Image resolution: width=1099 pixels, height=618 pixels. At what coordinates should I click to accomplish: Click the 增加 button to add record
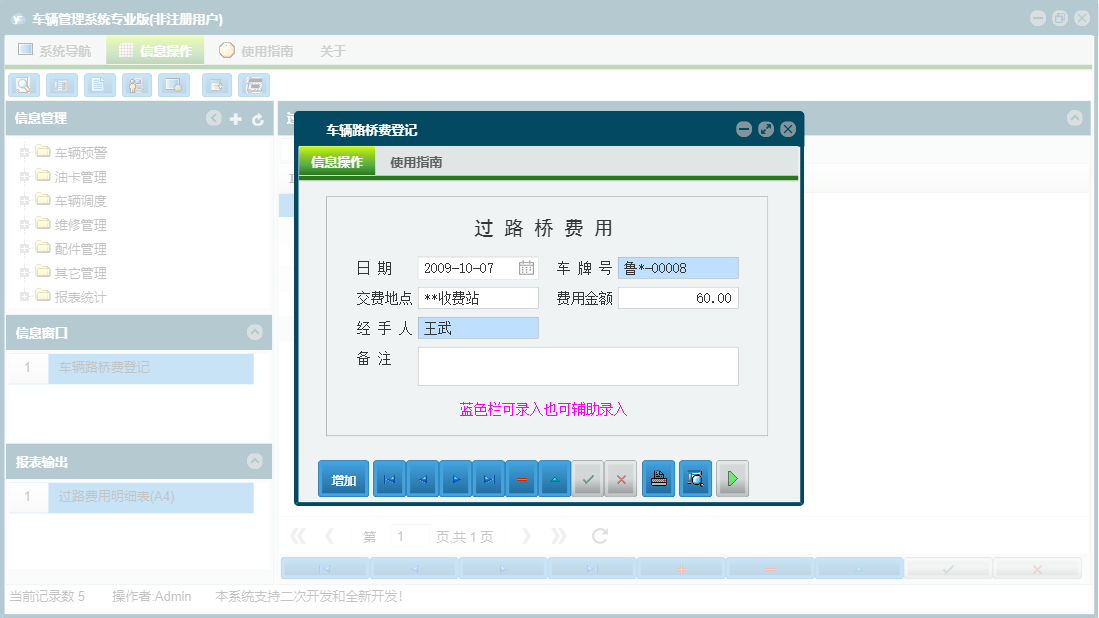[x=343, y=478]
